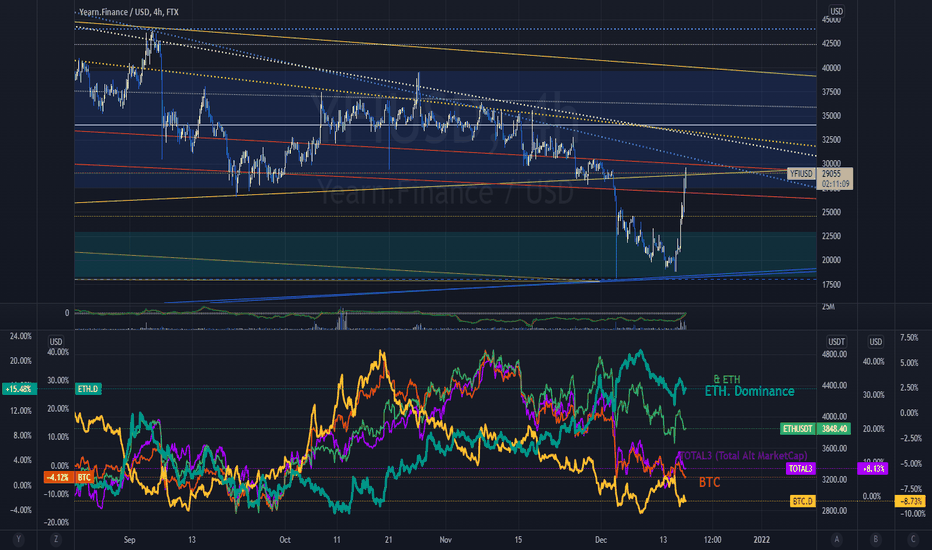Click the B scale letter at the bottom
This screenshot has height=550, width=932.
pos(875,539)
